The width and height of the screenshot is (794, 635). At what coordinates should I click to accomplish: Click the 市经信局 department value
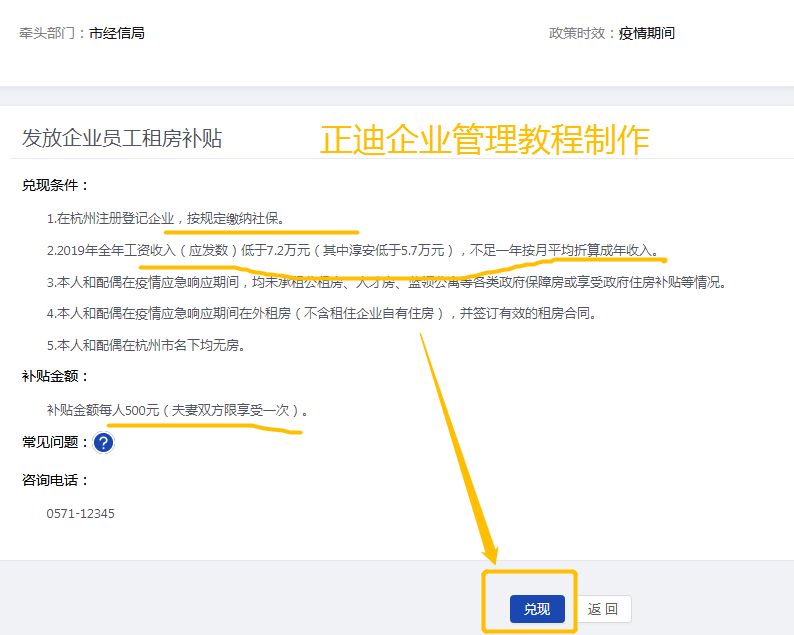[117, 33]
